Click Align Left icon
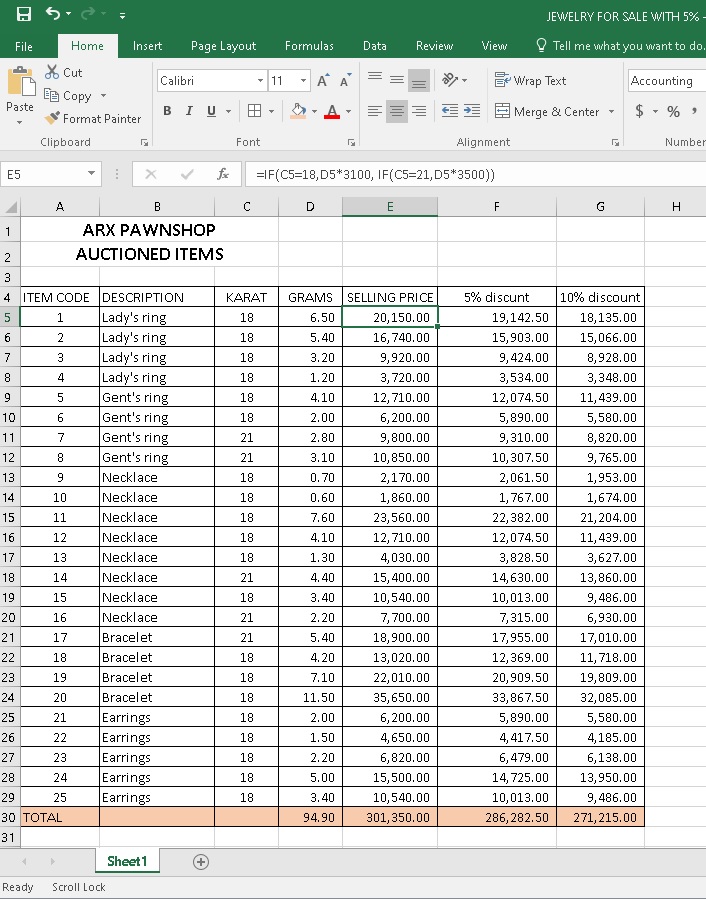Viewport: 706px width, 899px height. (x=375, y=111)
